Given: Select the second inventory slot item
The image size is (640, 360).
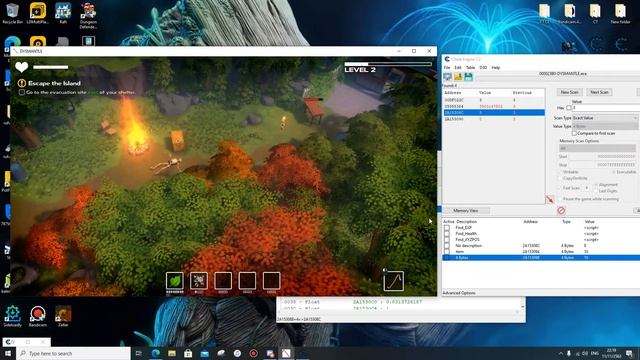Looking at the screenshot, I should (x=199, y=281).
